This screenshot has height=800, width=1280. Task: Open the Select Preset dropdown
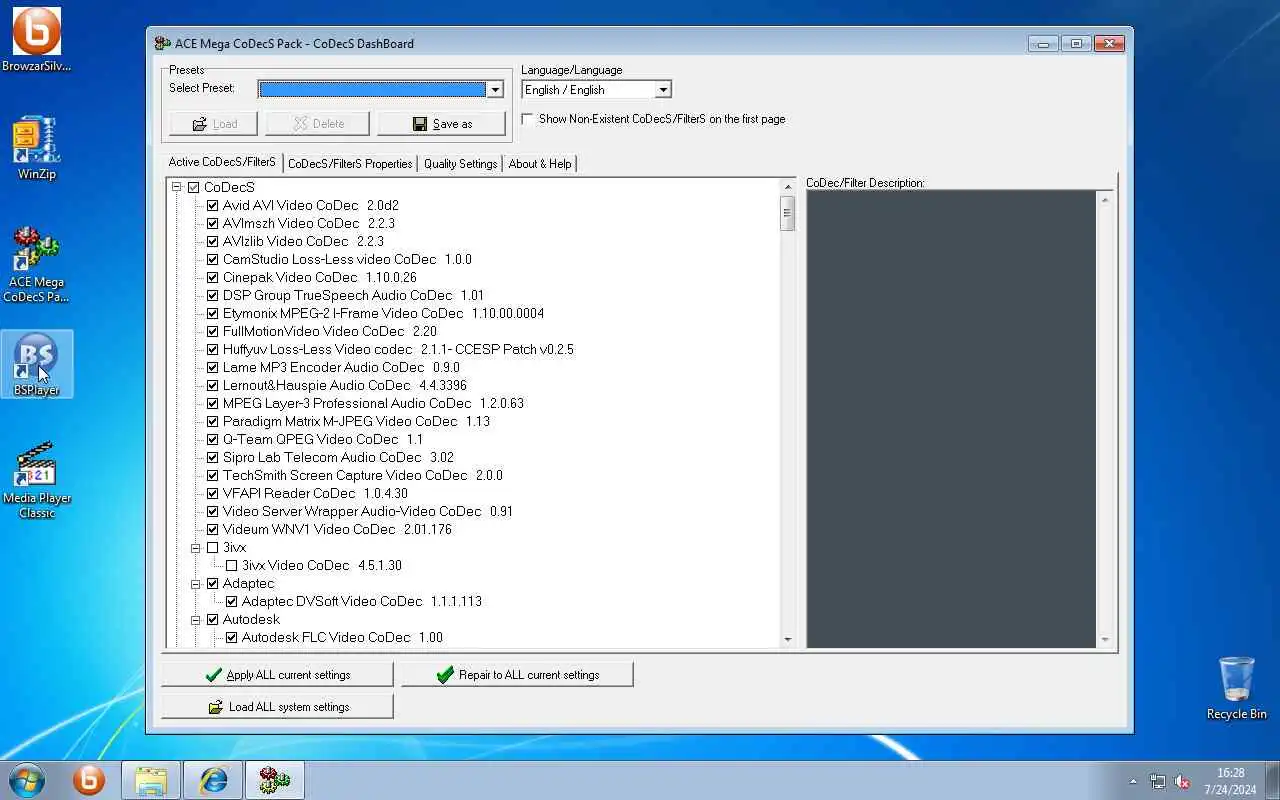point(494,89)
